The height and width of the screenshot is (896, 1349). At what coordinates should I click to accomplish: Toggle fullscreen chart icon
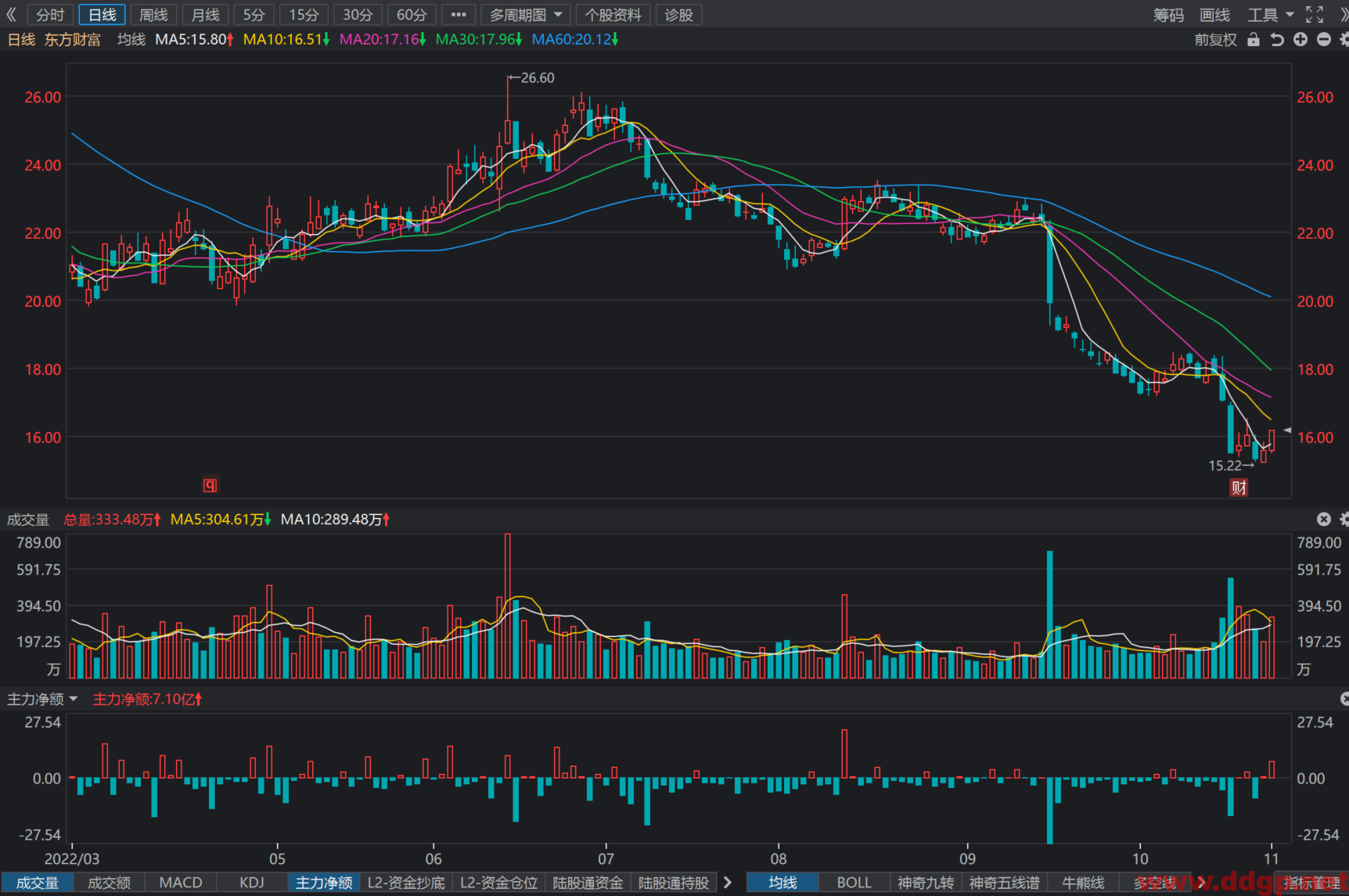point(1315,15)
